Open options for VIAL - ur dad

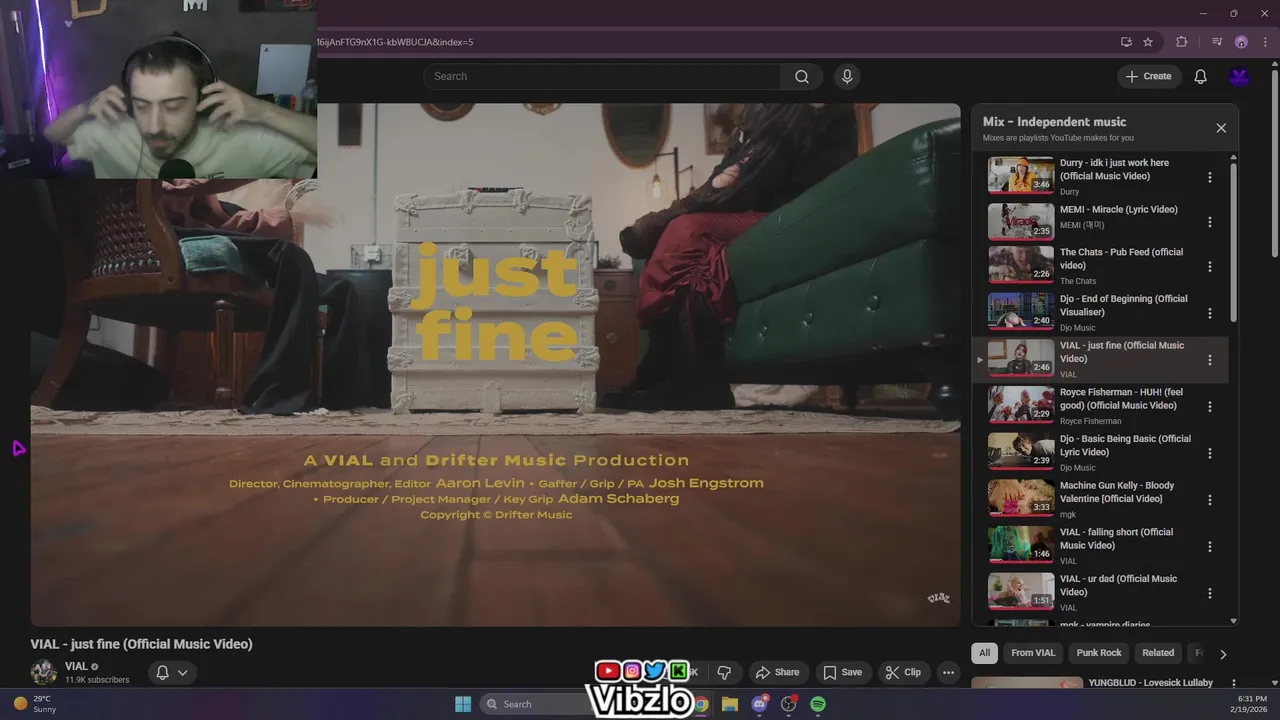tap(1210, 593)
